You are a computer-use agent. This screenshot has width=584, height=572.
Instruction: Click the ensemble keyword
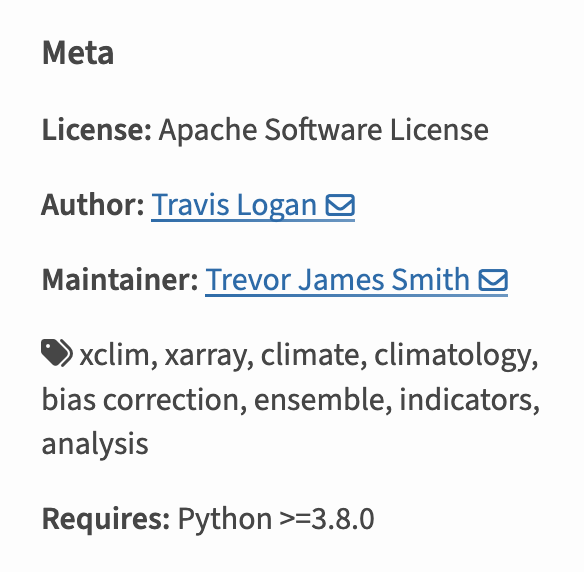(319, 400)
